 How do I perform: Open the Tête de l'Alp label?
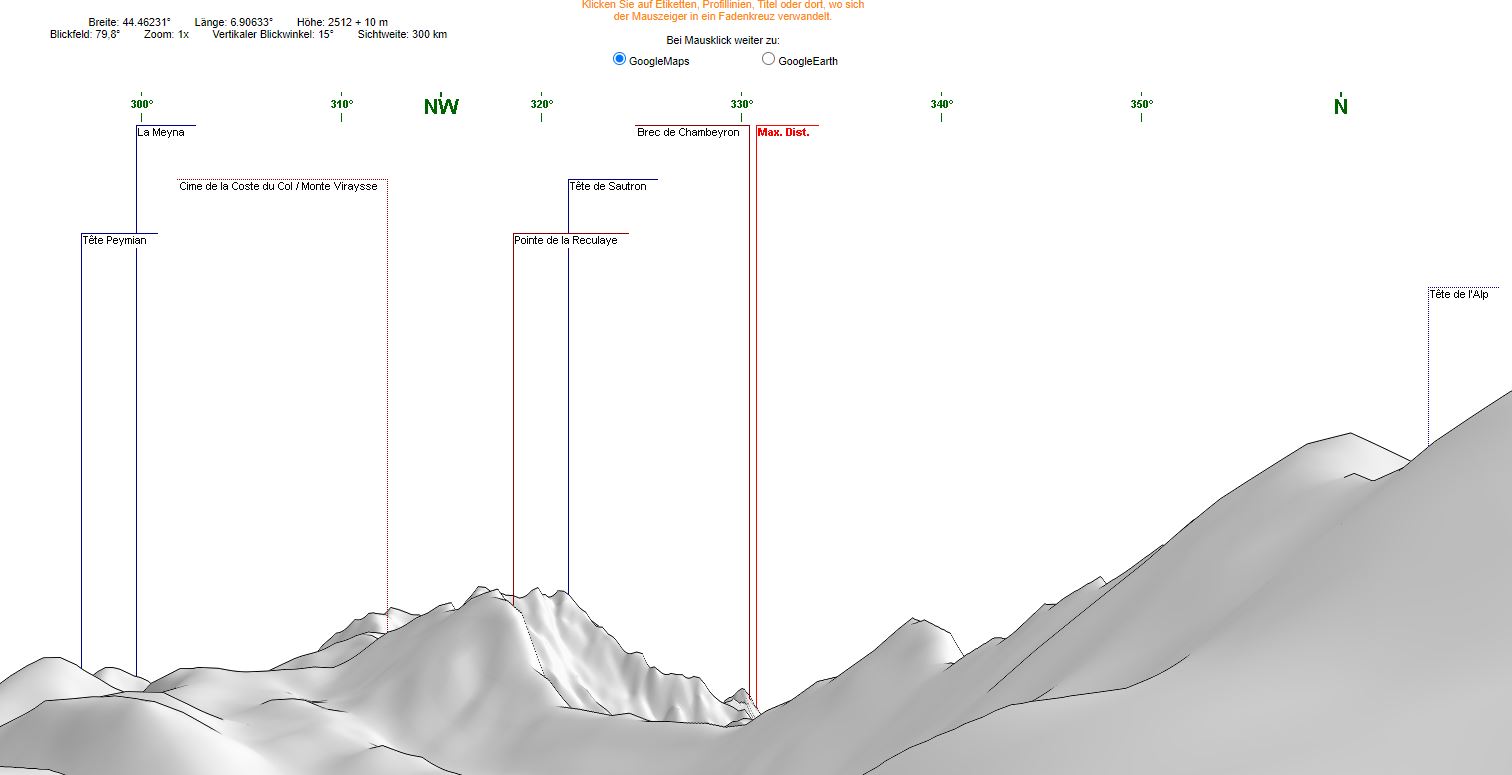[1458, 294]
